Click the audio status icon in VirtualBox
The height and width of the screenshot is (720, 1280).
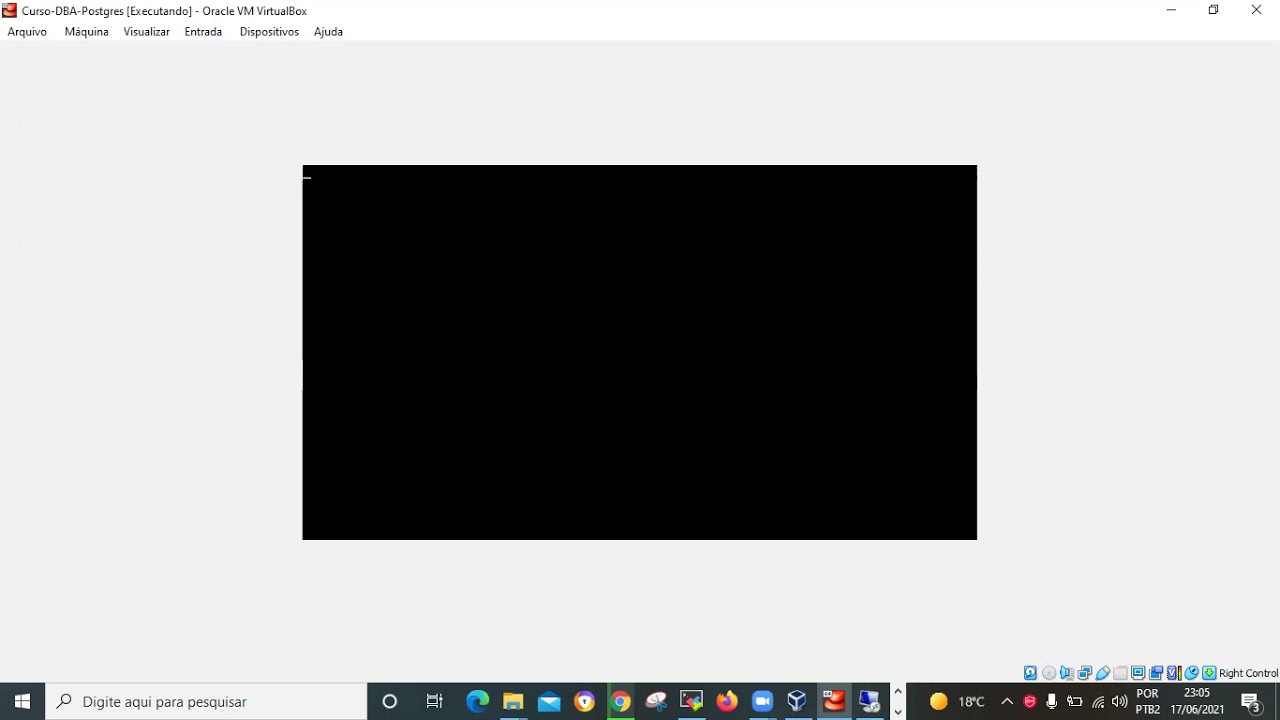[1067, 673]
